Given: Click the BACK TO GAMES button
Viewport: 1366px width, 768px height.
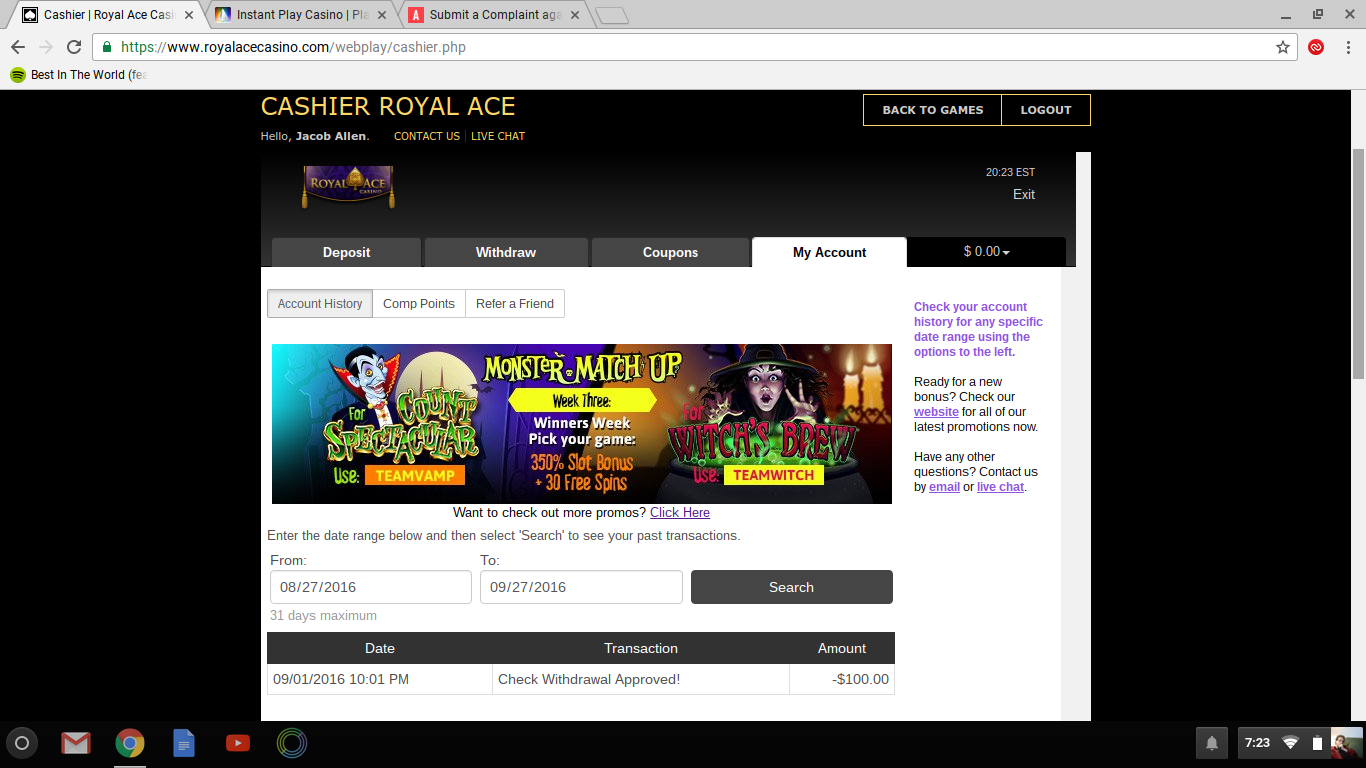Looking at the screenshot, I should [x=933, y=110].
